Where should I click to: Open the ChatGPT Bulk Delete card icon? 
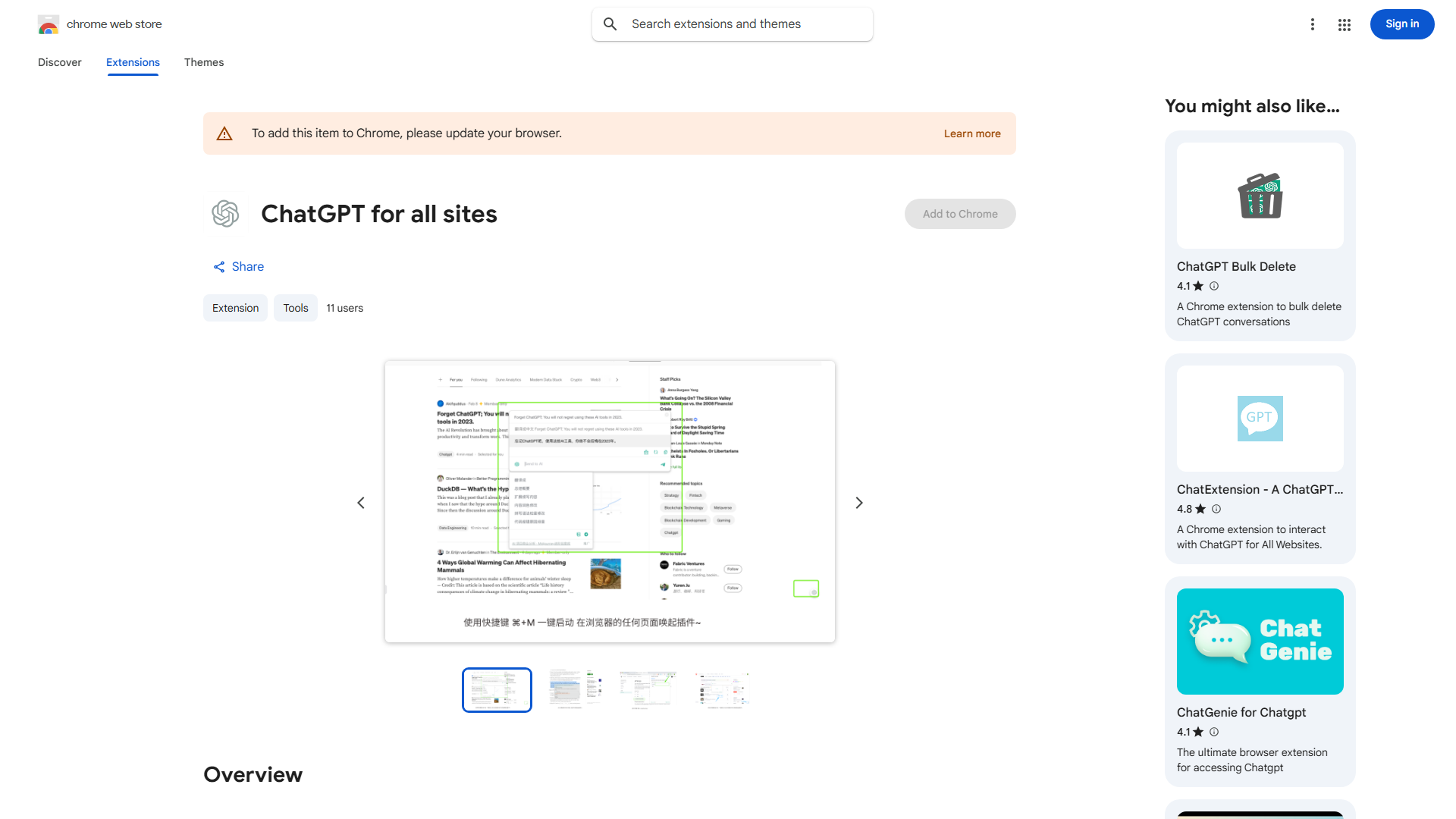(1259, 195)
